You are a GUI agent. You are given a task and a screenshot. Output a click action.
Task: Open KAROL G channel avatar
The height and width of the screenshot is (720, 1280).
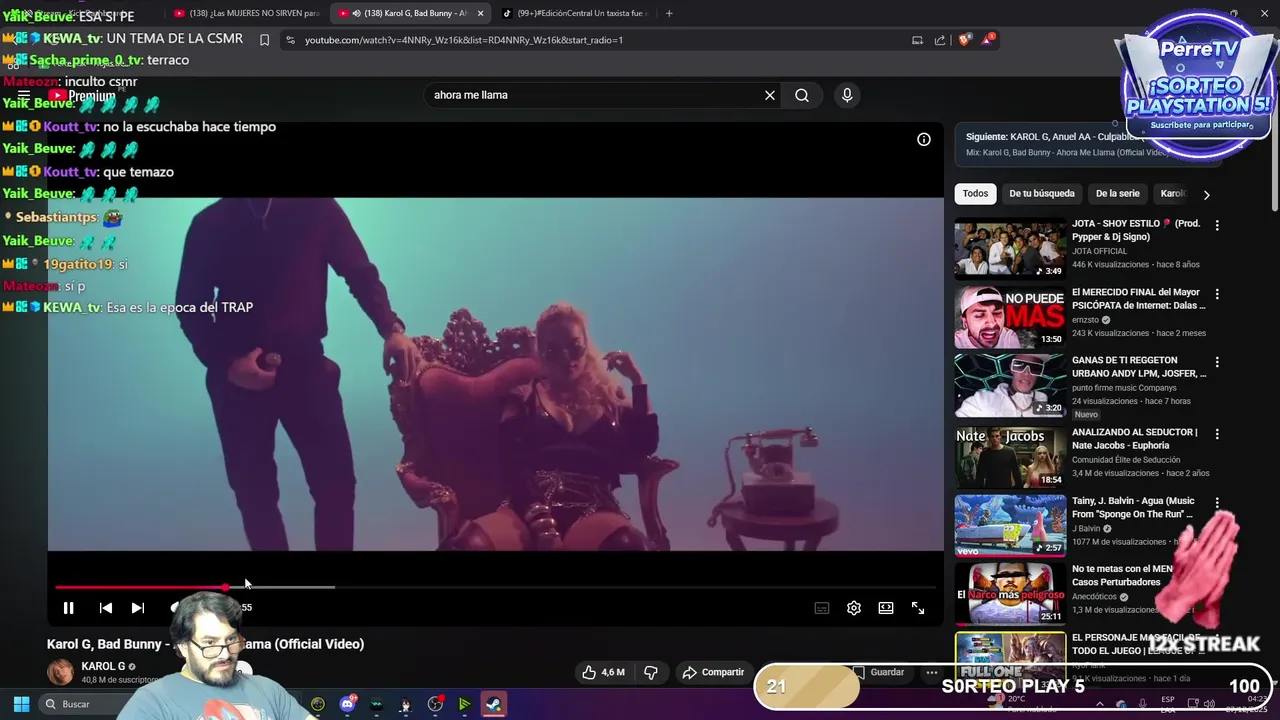click(x=61, y=671)
